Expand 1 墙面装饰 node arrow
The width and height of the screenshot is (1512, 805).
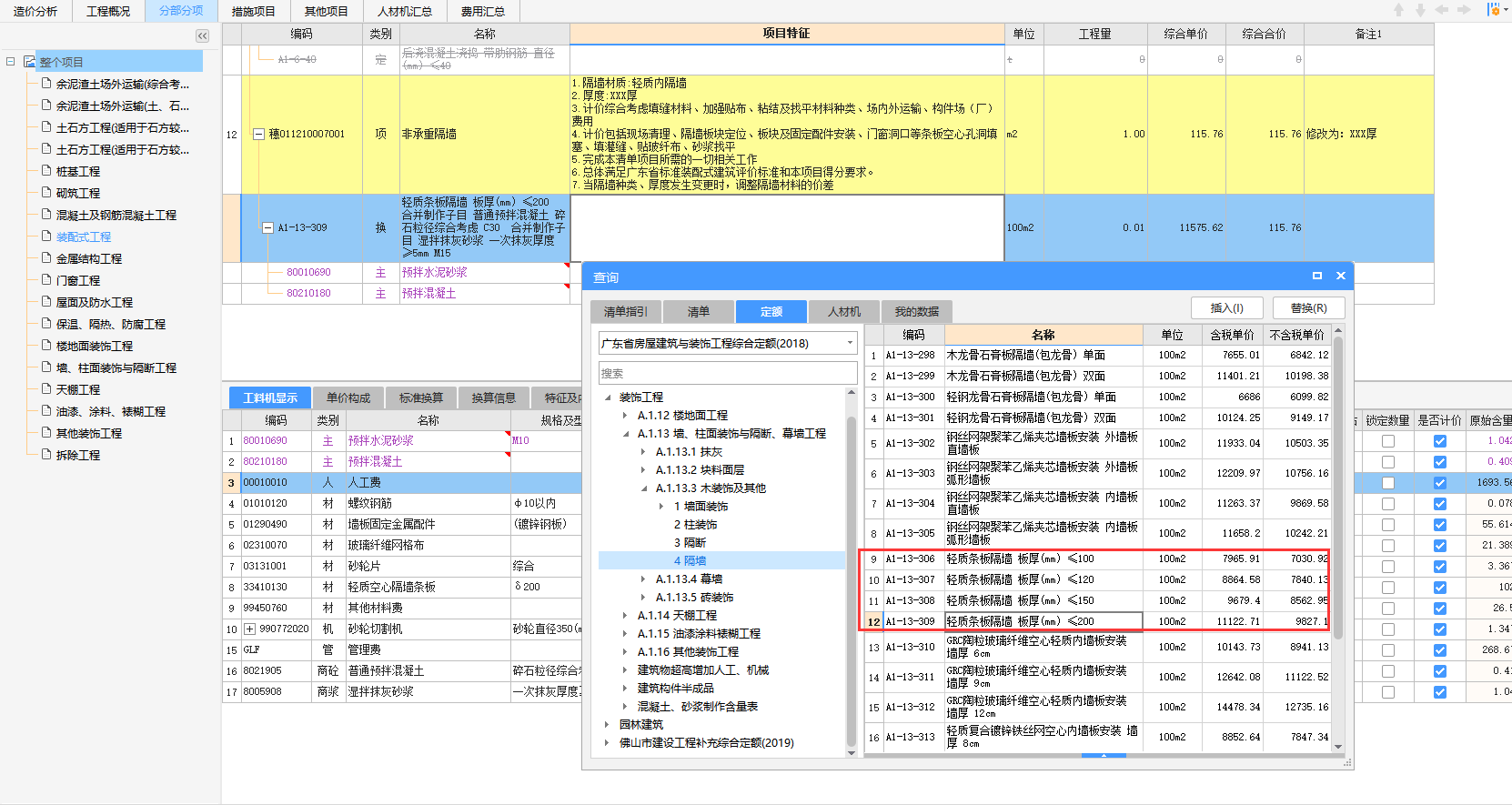click(661, 507)
